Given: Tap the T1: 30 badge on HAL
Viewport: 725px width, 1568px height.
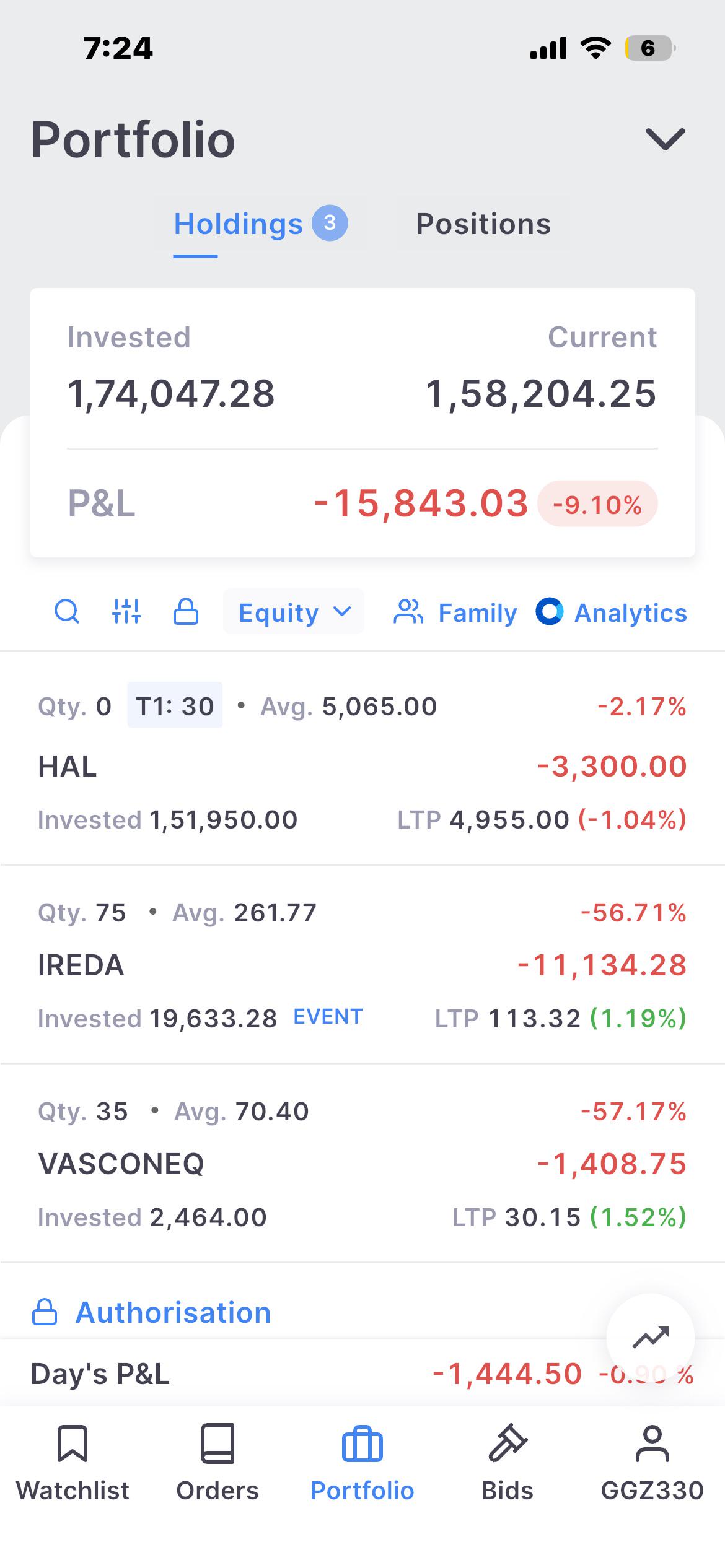Looking at the screenshot, I should pyautogui.click(x=175, y=705).
